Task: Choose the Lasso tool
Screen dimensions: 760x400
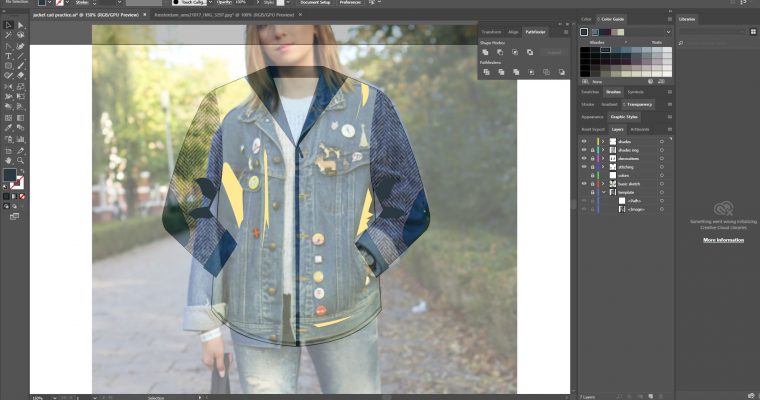Action: [x=21, y=35]
